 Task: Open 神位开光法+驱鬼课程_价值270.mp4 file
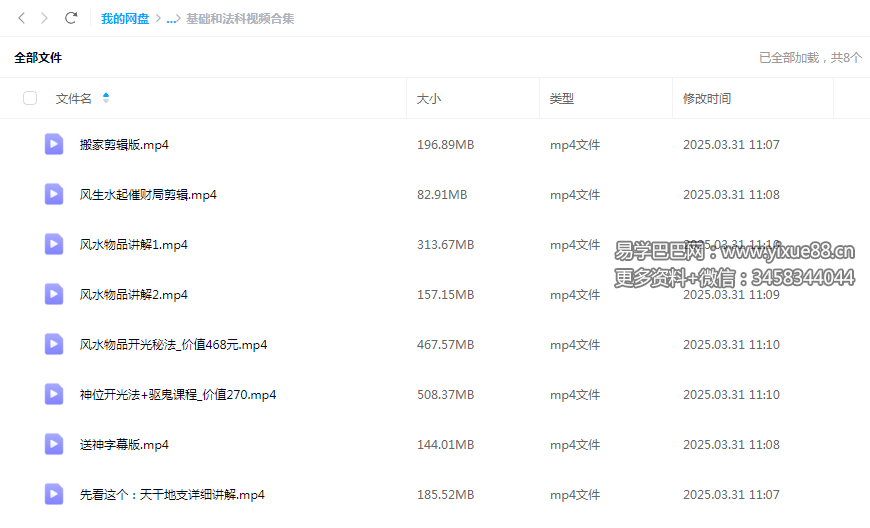click(x=177, y=395)
